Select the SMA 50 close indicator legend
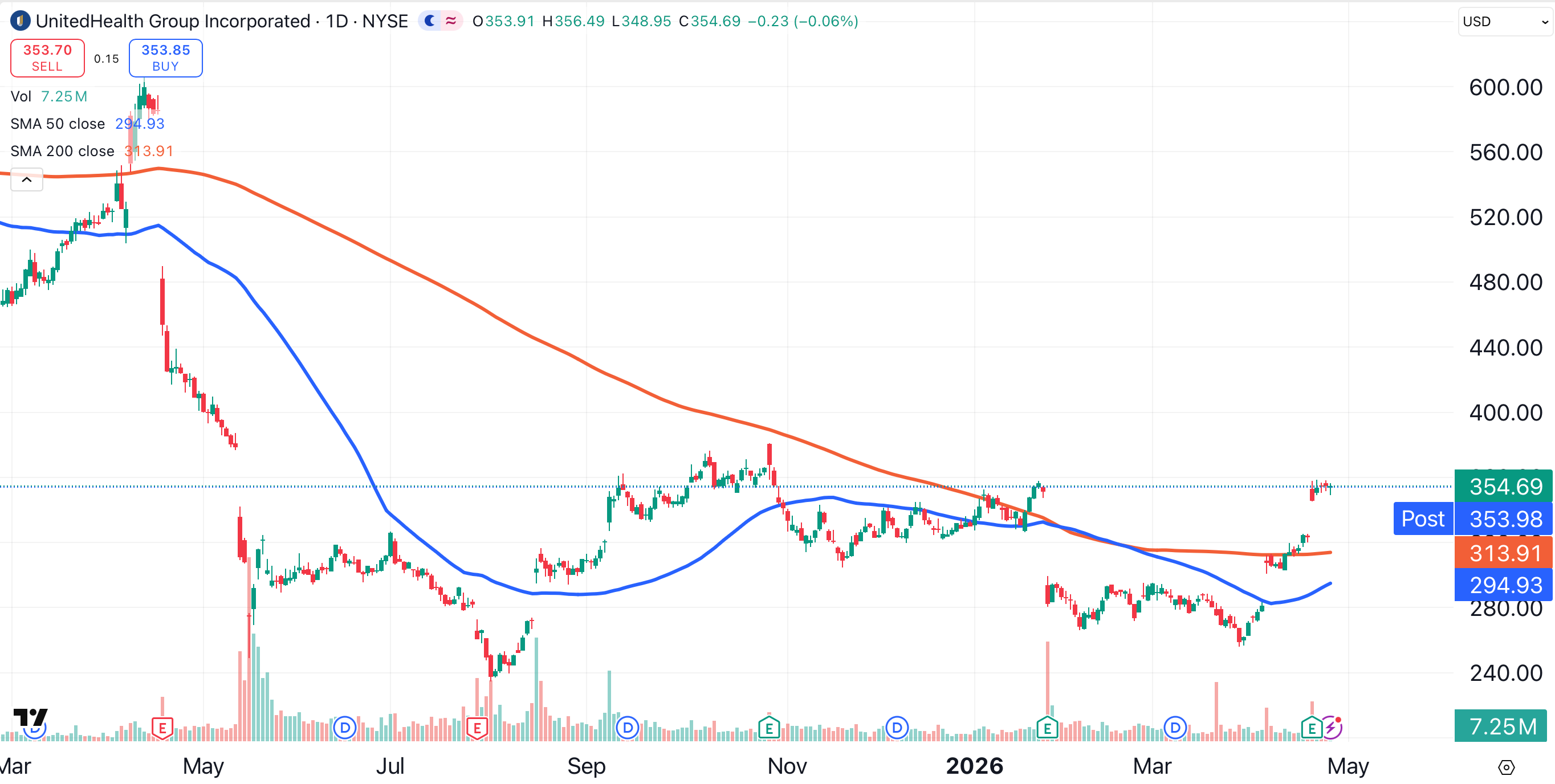The width and height of the screenshot is (1555, 784). [58, 124]
